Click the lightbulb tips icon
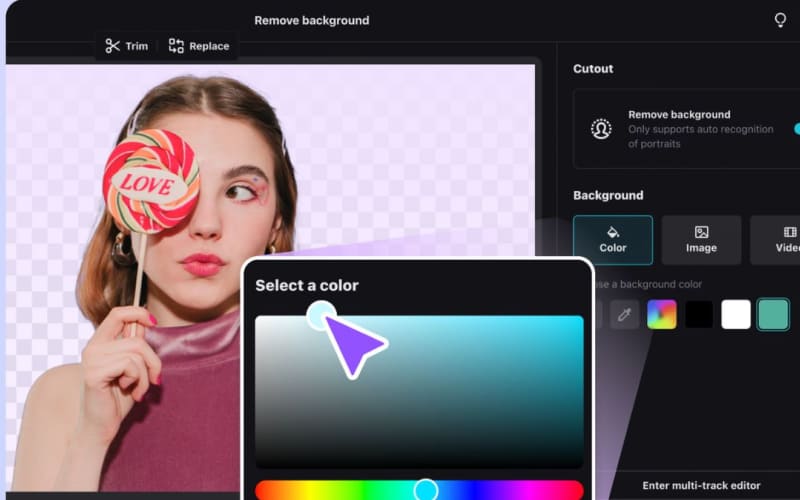This screenshot has height=500, width=800. [x=780, y=20]
